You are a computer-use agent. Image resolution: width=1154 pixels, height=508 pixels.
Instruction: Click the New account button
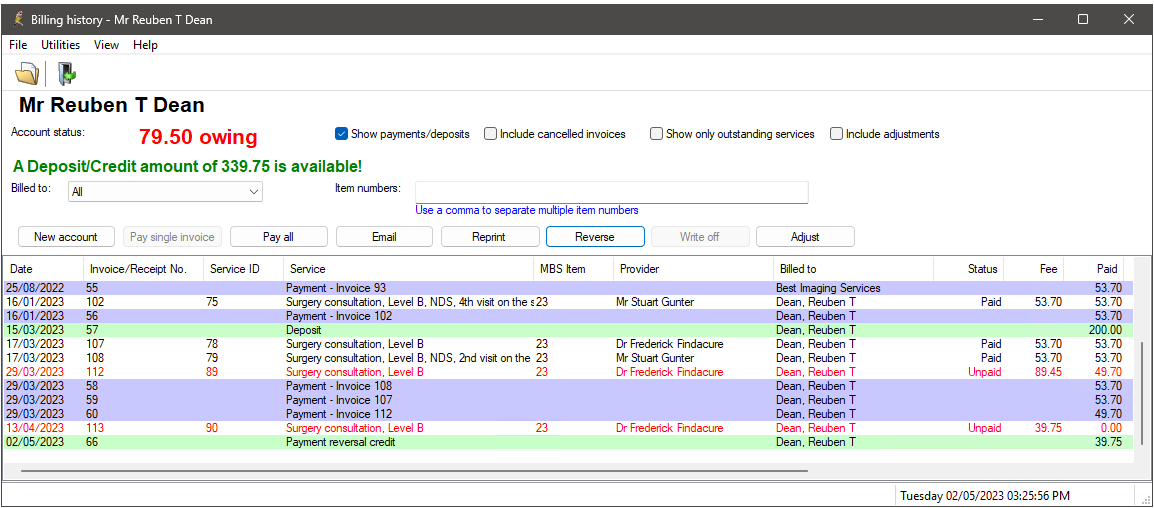point(66,236)
